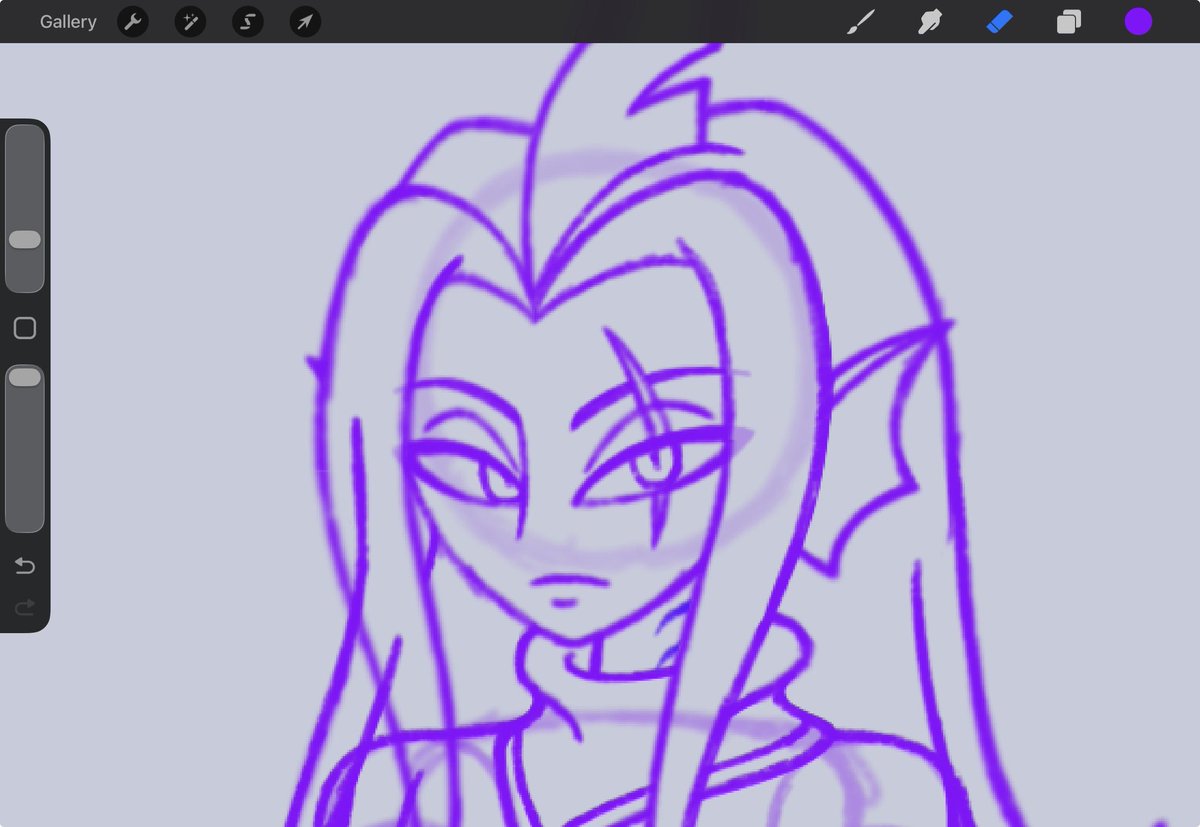
Task: Select the Eraser tool
Action: 1000,22
